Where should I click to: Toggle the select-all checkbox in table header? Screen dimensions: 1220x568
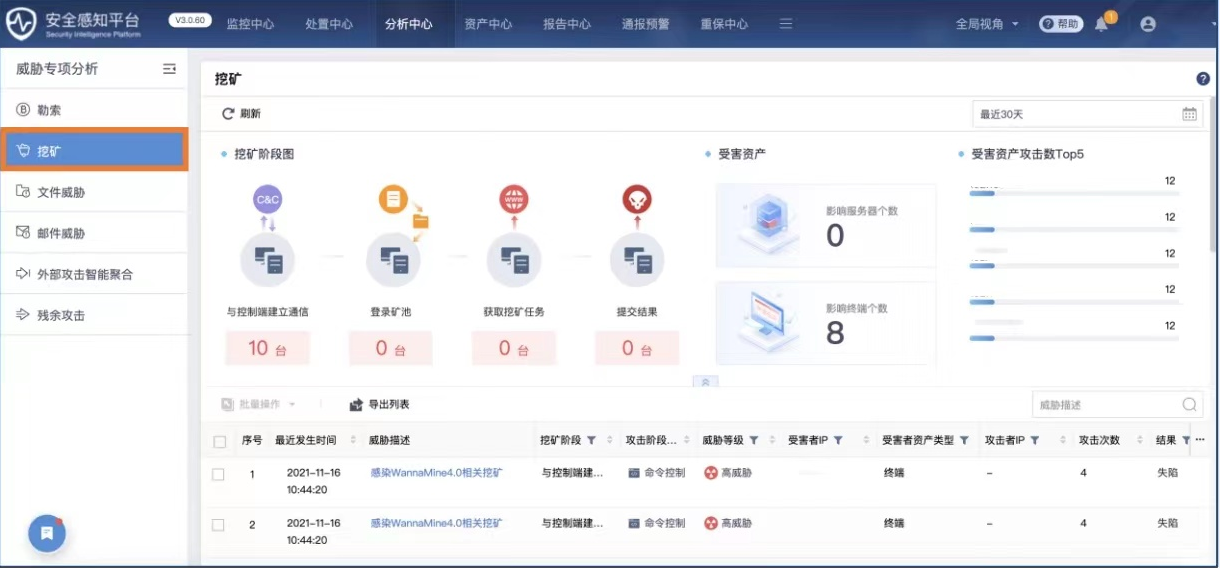220,441
